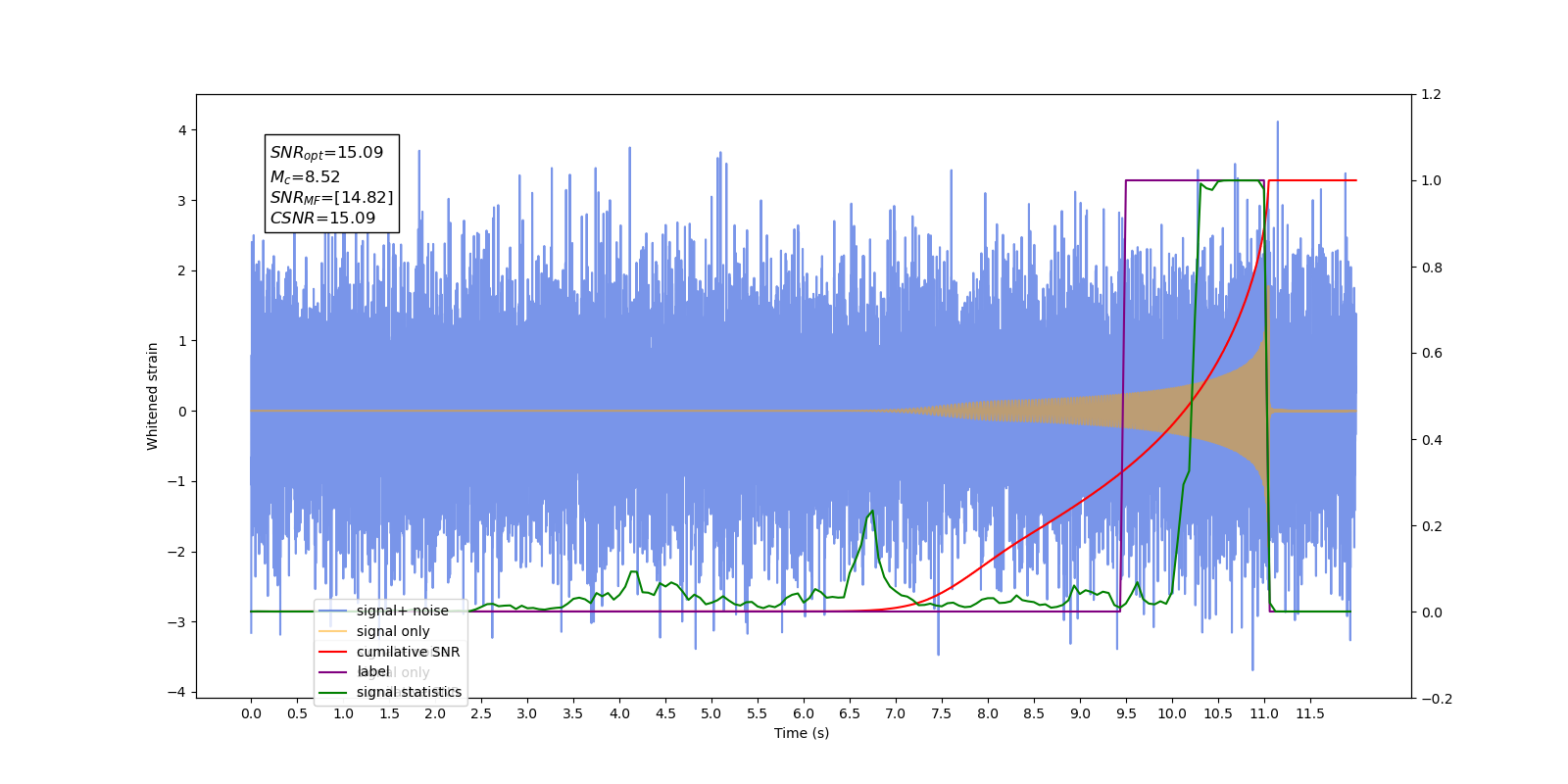Click the −0.2 tick on right axis
The width and height of the screenshot is (1568, 784).
click(1436, 699)
